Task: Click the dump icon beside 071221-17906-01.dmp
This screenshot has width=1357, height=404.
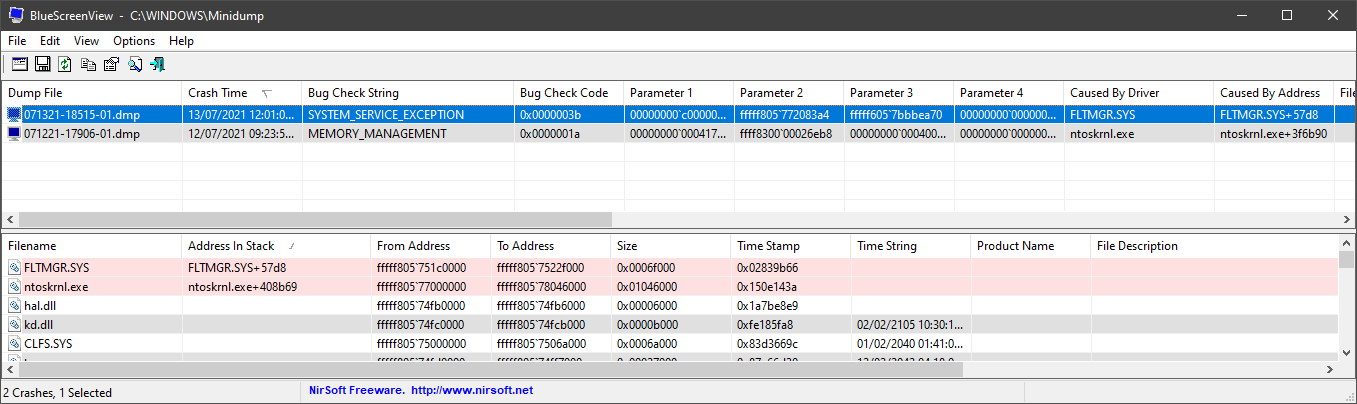Action: (14, 134)
